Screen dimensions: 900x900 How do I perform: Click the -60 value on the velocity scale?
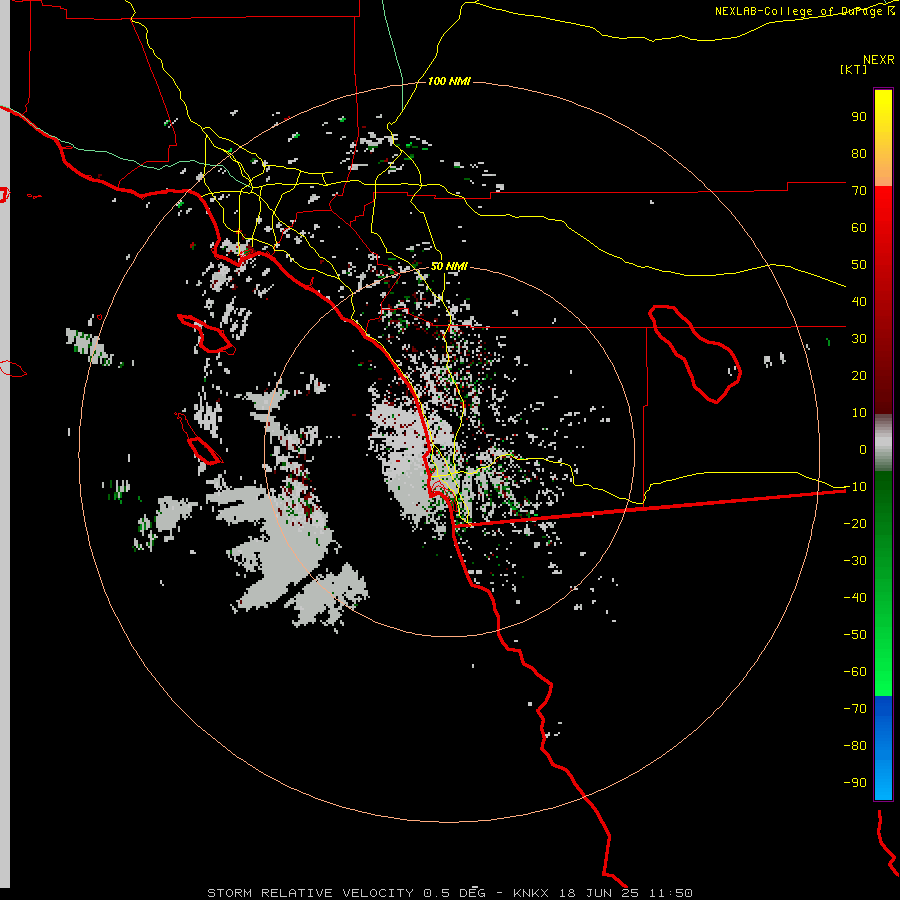(855, 672)
